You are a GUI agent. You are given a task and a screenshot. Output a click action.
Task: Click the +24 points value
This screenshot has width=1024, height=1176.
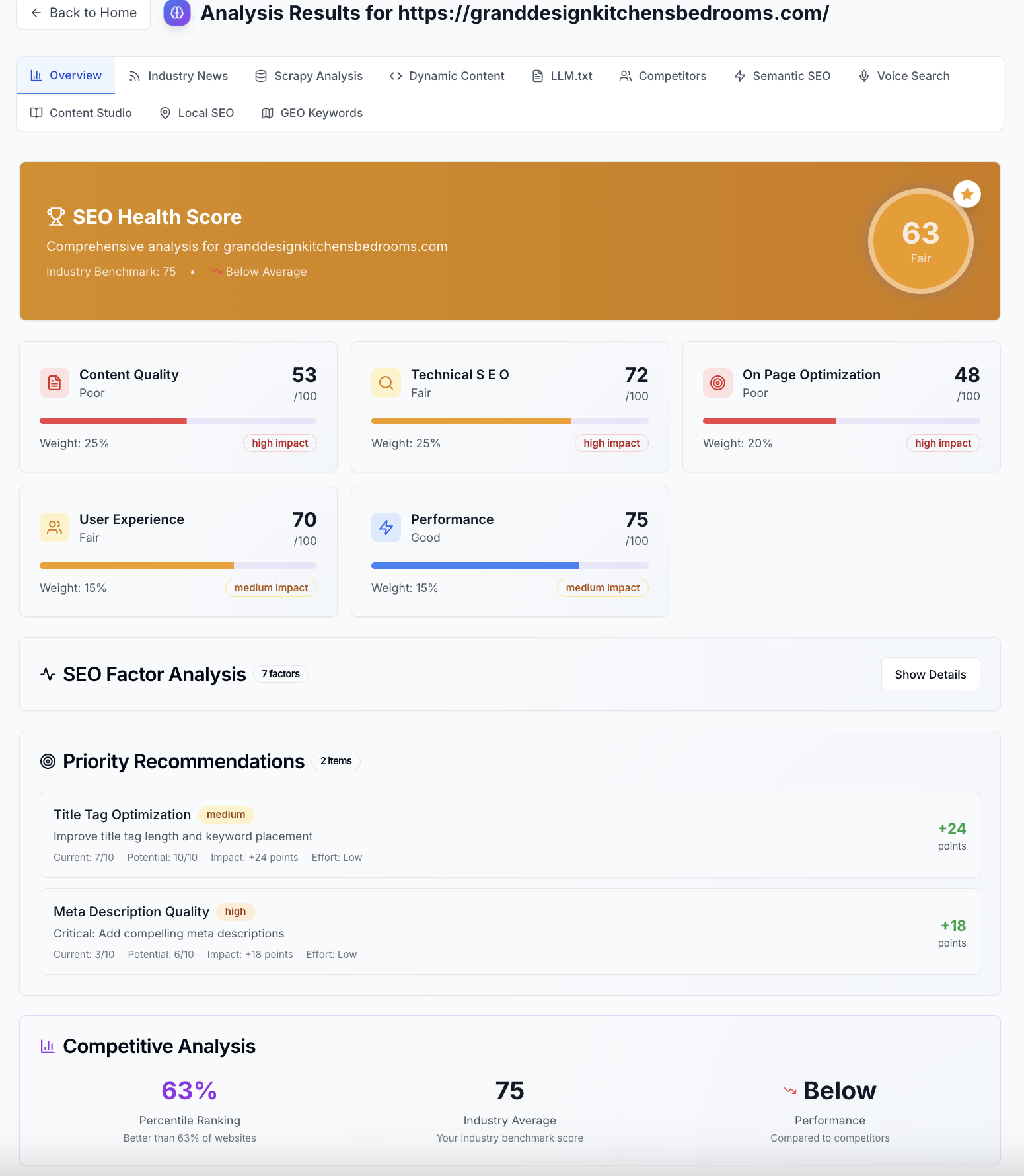952,828
